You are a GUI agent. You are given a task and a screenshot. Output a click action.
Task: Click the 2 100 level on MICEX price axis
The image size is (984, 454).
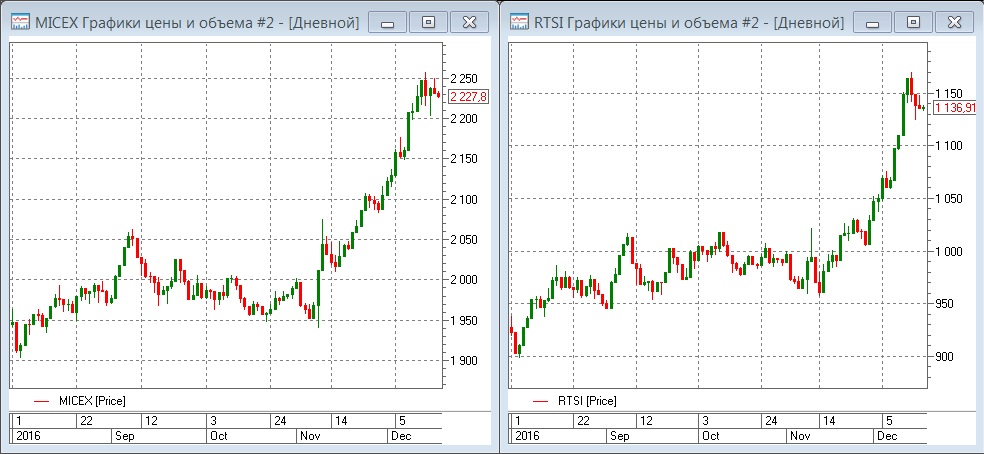point(464,200)
